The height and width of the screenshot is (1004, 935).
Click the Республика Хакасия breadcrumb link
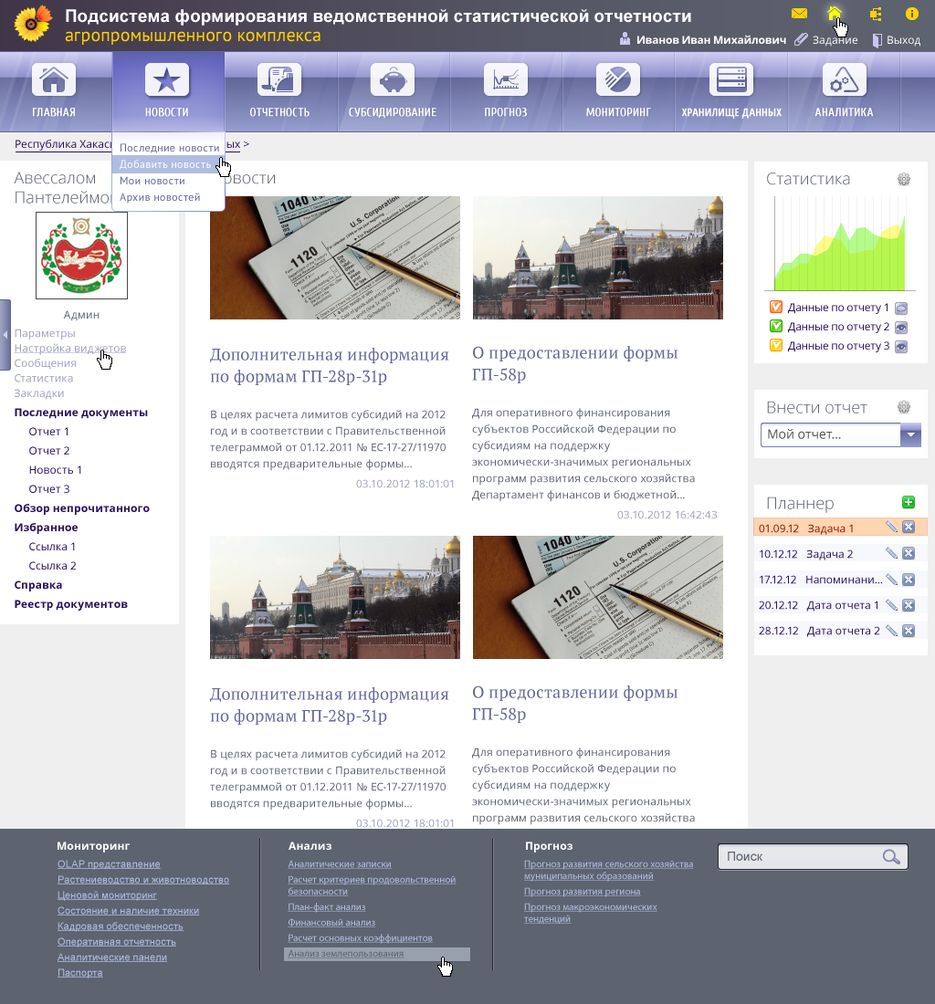(63, 144)
